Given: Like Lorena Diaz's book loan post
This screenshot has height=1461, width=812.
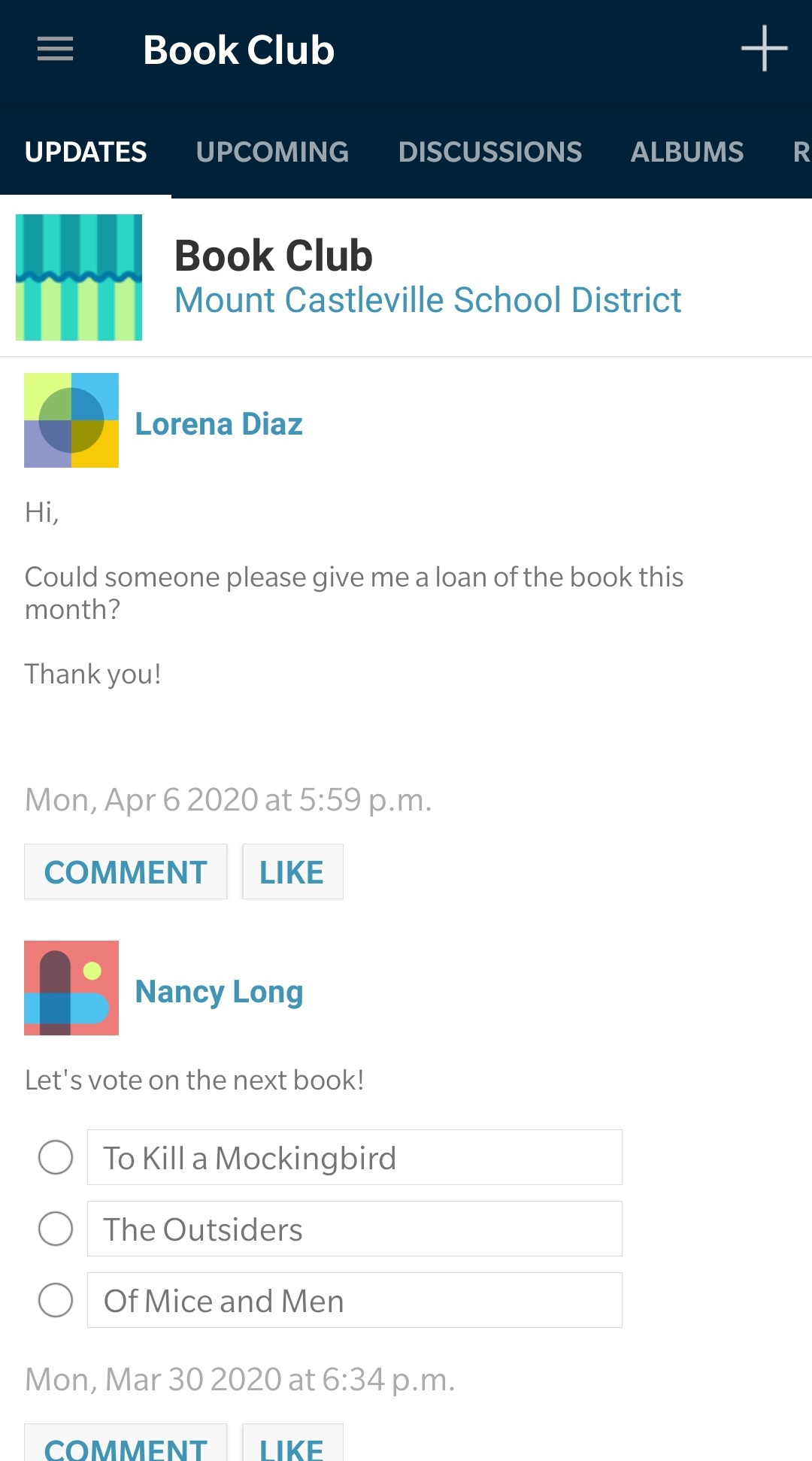Looking at the screenshot, I should point(292,872).
